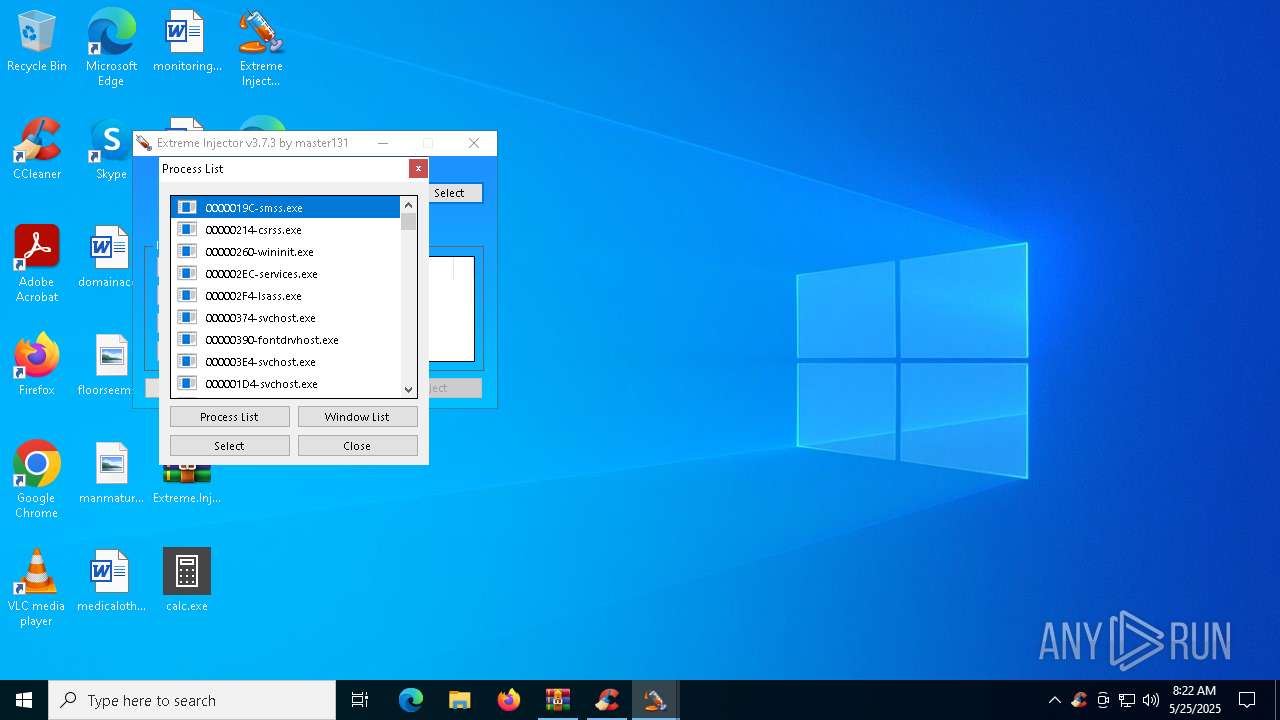Click the Select button in Extreme Injector window

(456, 193)
